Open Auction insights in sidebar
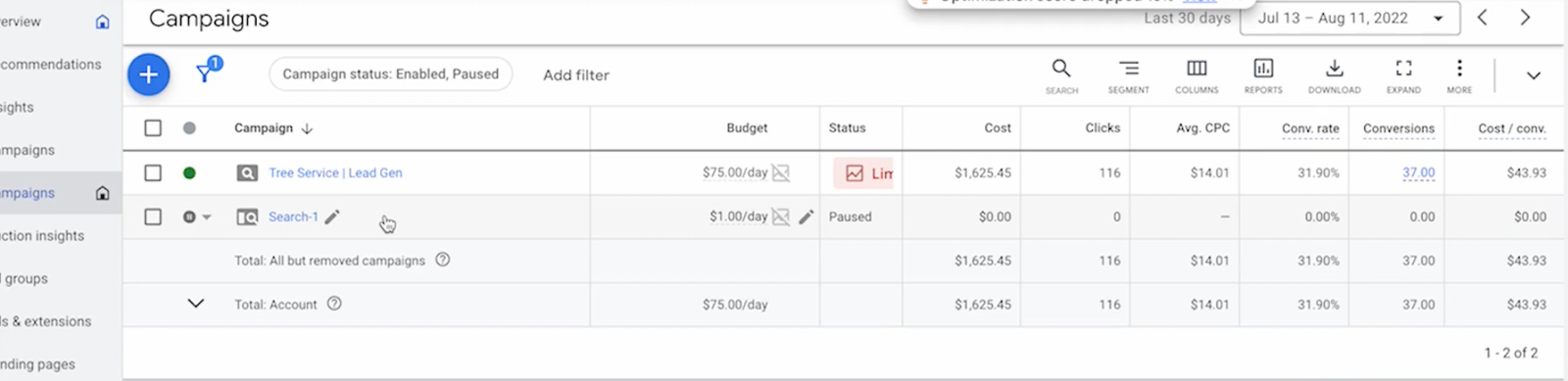This screenshot has width=1568, height=381. [x=42, y=236]
